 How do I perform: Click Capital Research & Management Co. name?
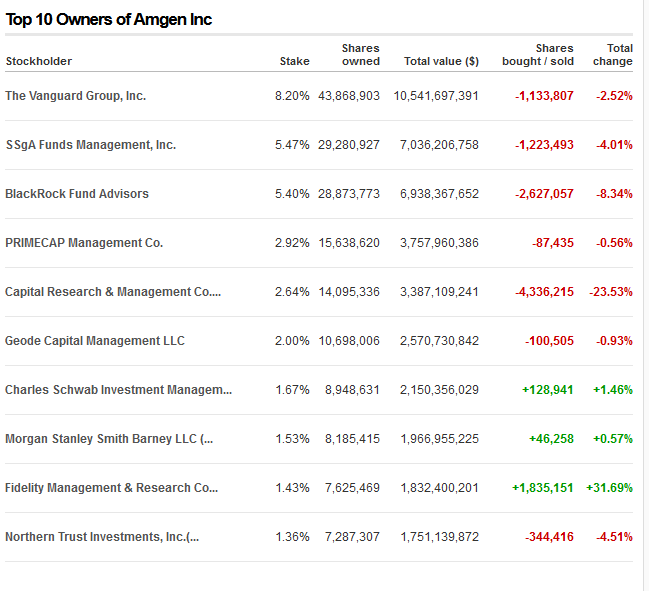[x=113, y=292]
